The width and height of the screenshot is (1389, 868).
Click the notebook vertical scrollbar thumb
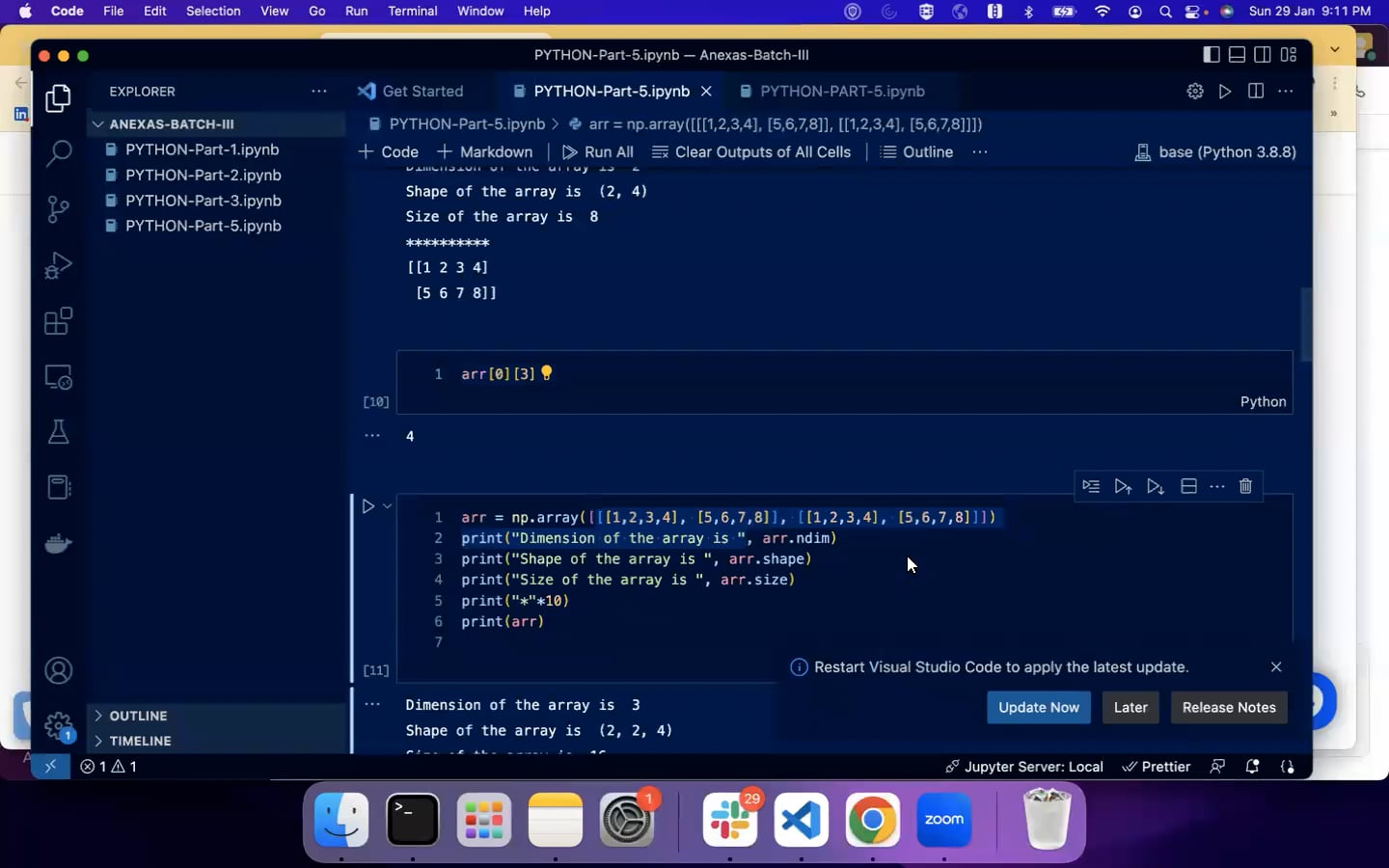click(x=1306, y=324)
